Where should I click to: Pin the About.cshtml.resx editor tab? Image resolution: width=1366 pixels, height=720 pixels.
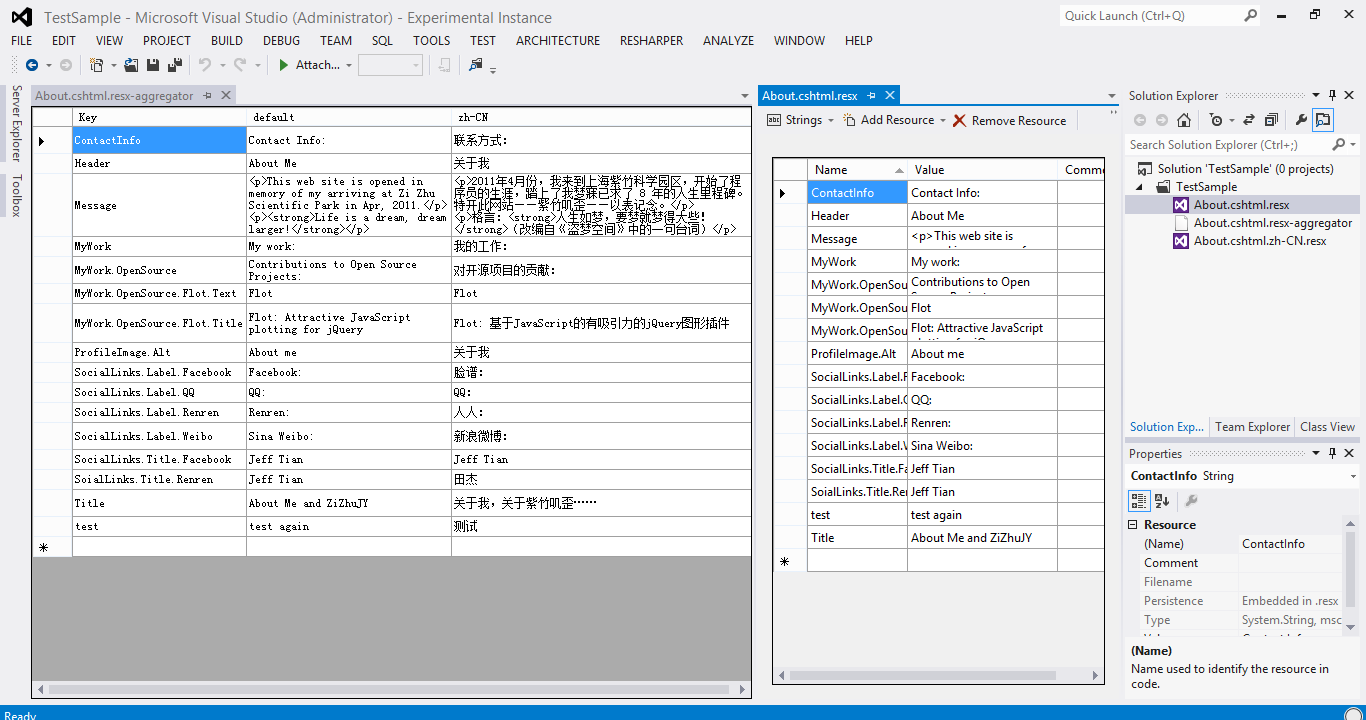[871, 96]
